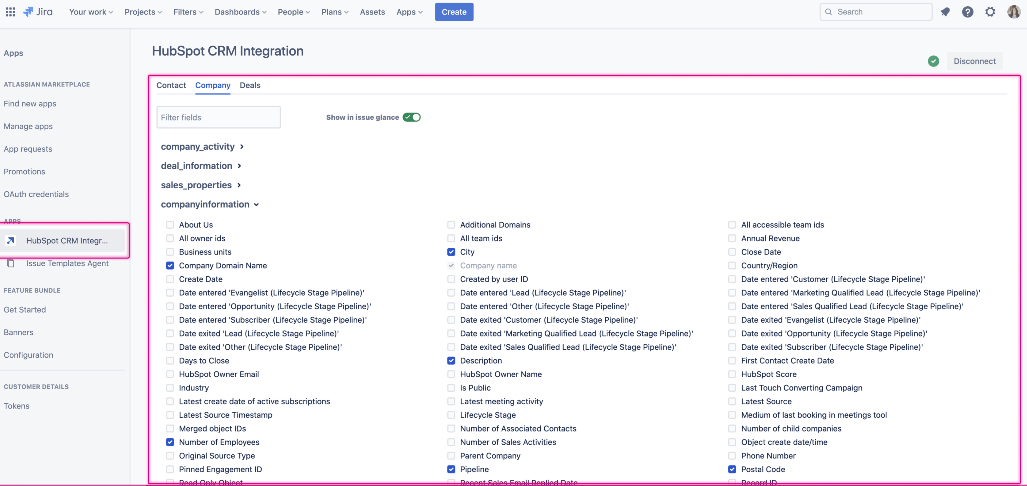
Task: Check the Additional Domains checkbox
Action: [x=451, y=225]
